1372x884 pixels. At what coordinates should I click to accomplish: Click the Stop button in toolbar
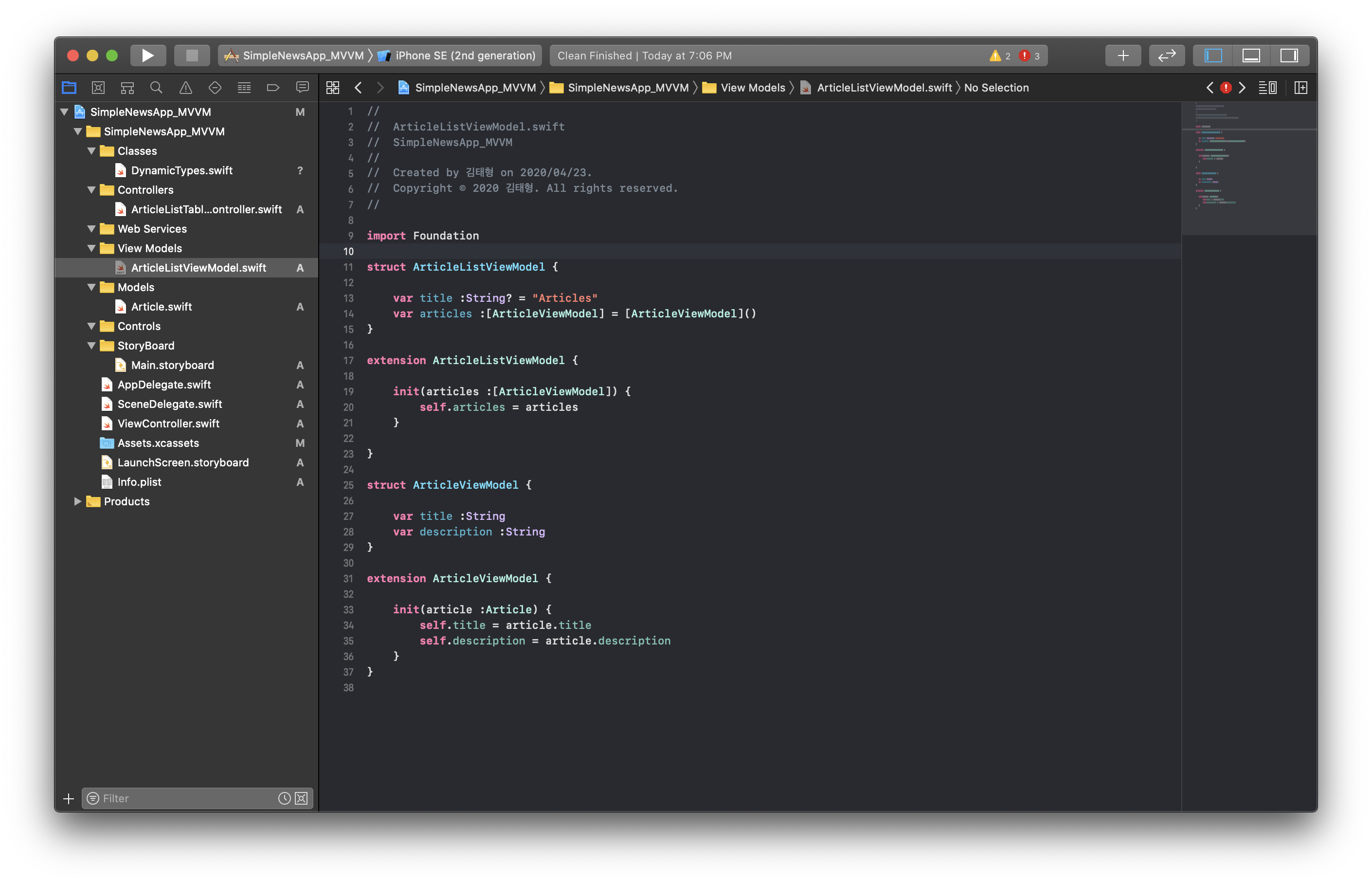click(192, 55)
